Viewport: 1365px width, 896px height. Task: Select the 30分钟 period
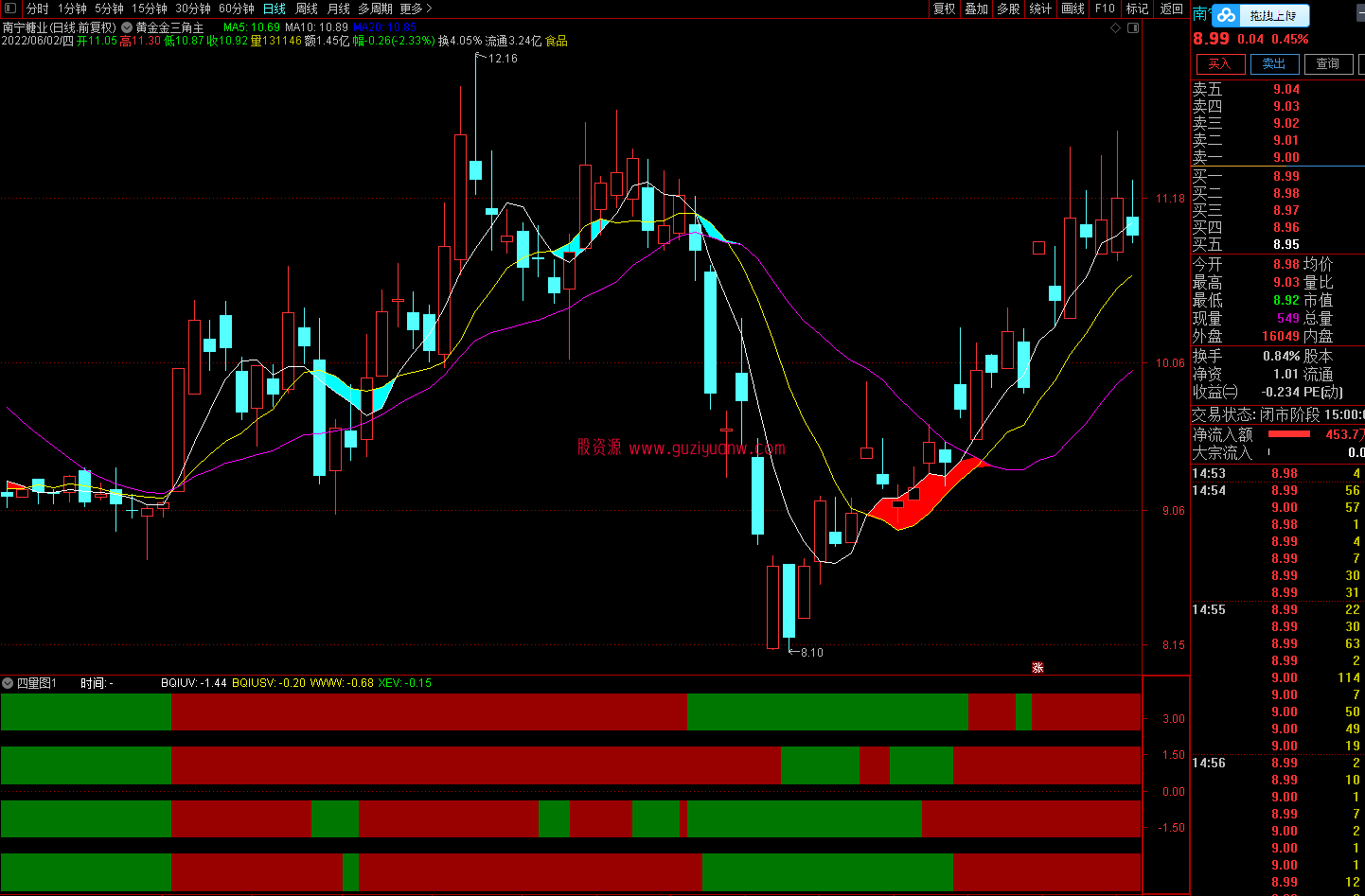(x=193, y=9)
